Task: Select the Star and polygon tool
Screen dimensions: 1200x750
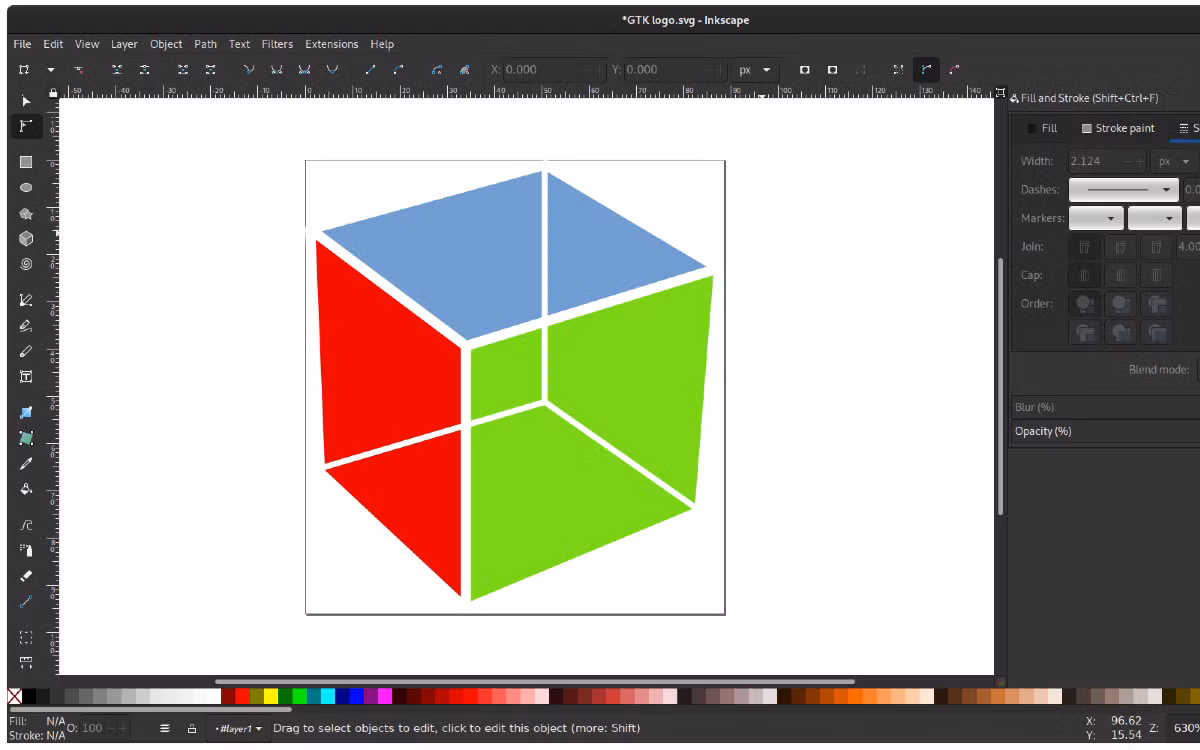Action: pyautogui.click(x=26, y=214)
